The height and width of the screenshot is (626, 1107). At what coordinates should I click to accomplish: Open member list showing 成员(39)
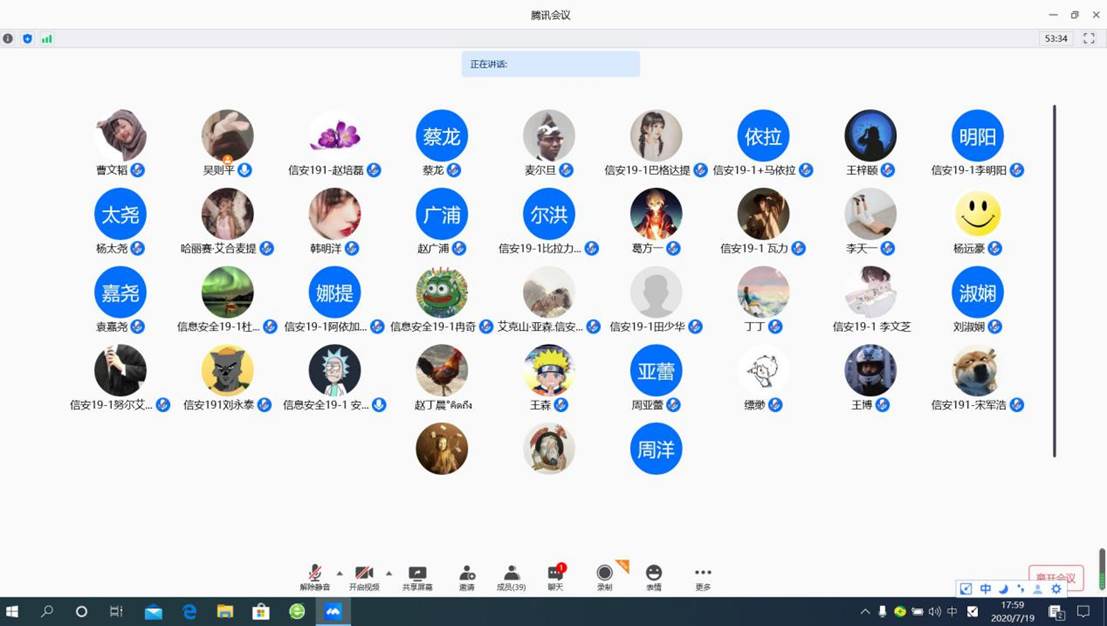pos(511,572)
